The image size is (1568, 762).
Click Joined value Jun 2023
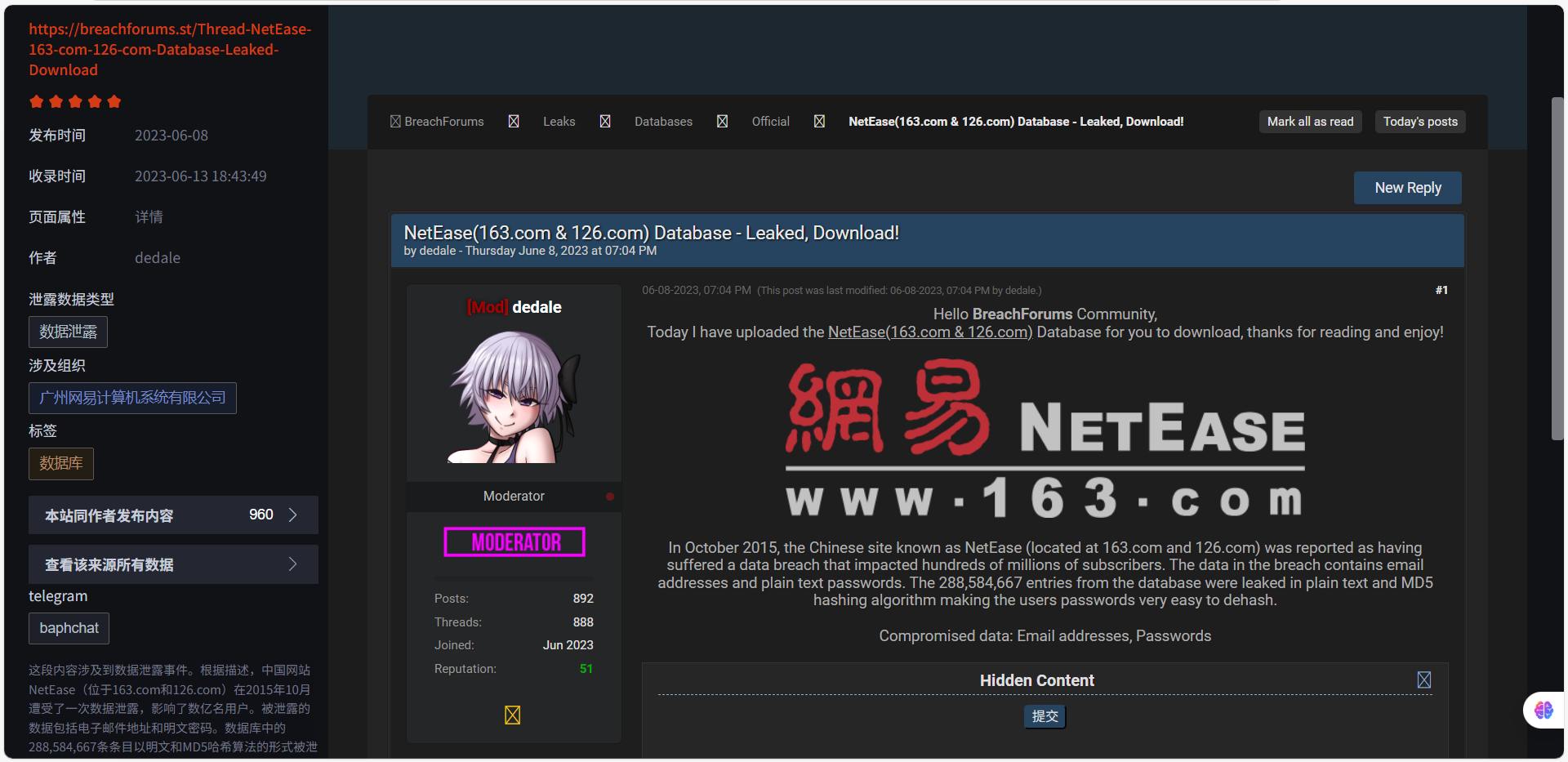[568, 645]
